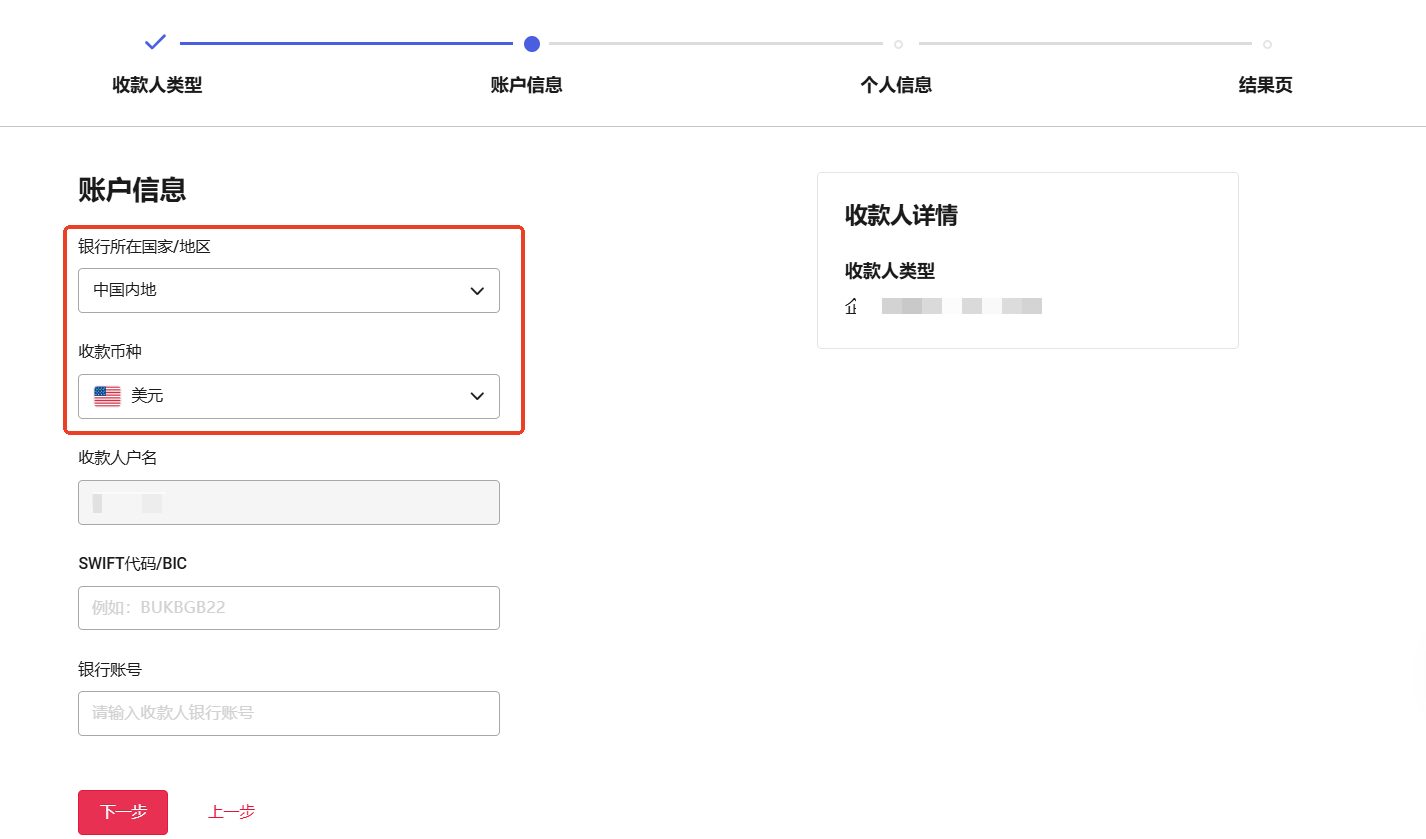Click the step circle above 结果页
This screenshot has width=1426, height=839.
click(x=1267, y=44)
